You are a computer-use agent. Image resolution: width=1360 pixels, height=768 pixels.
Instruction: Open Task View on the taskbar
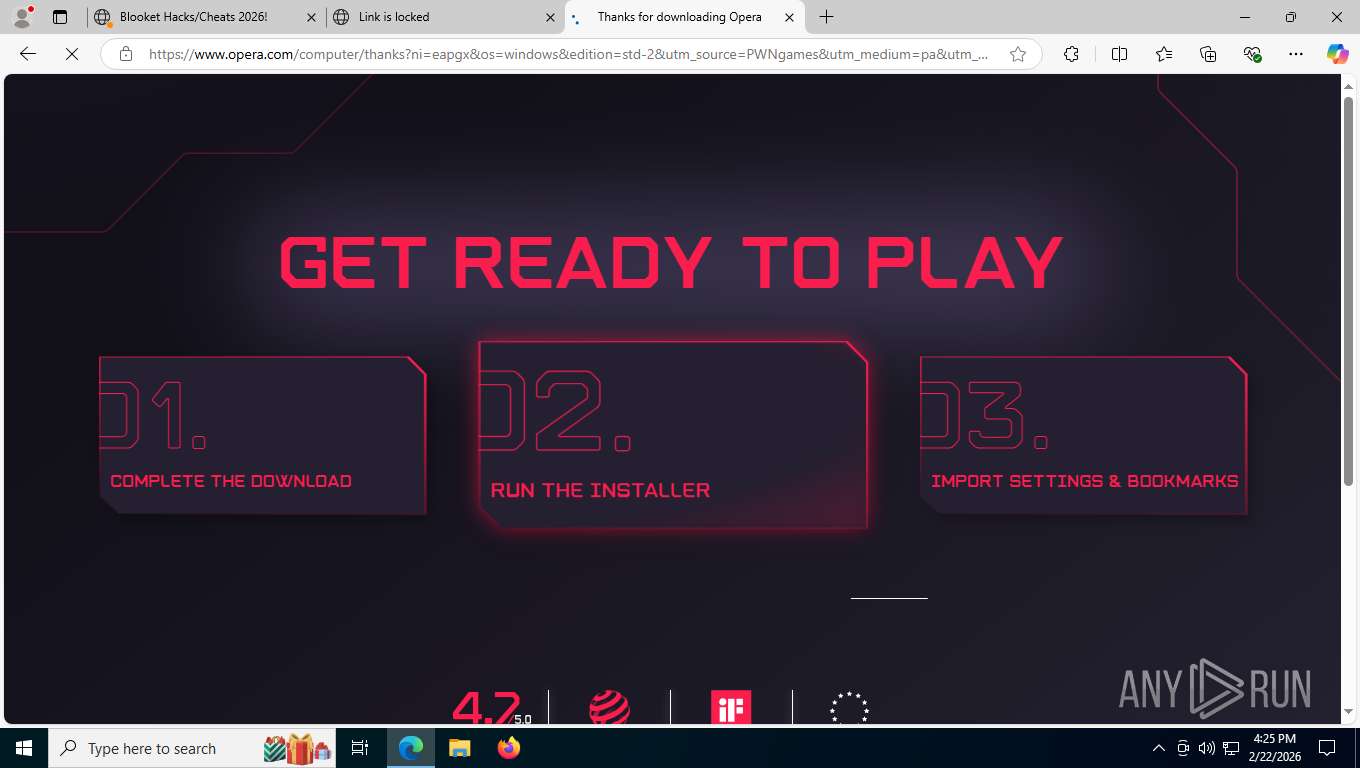click(360, 748)
